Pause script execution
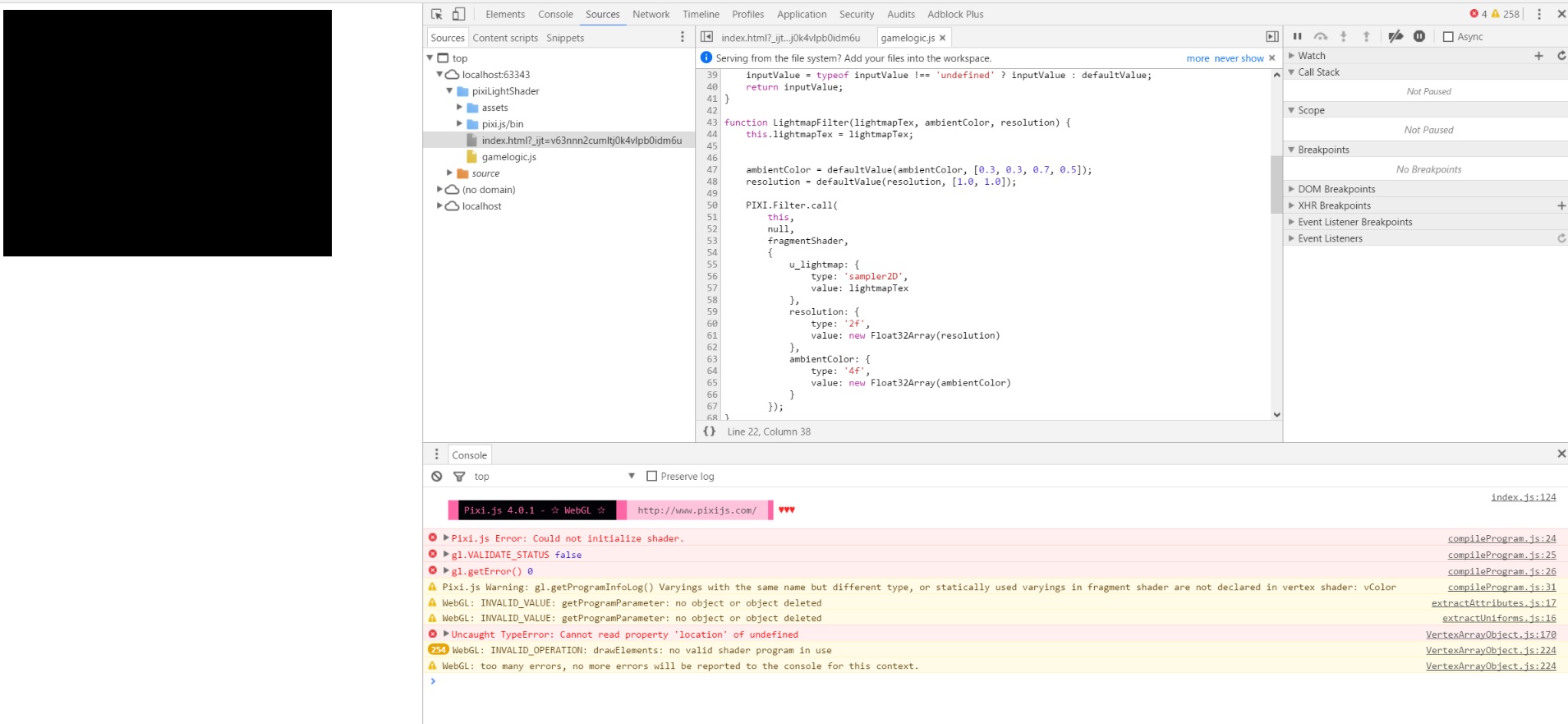The height and width of the screenshot is (724, 1568). click(1298, 36)
